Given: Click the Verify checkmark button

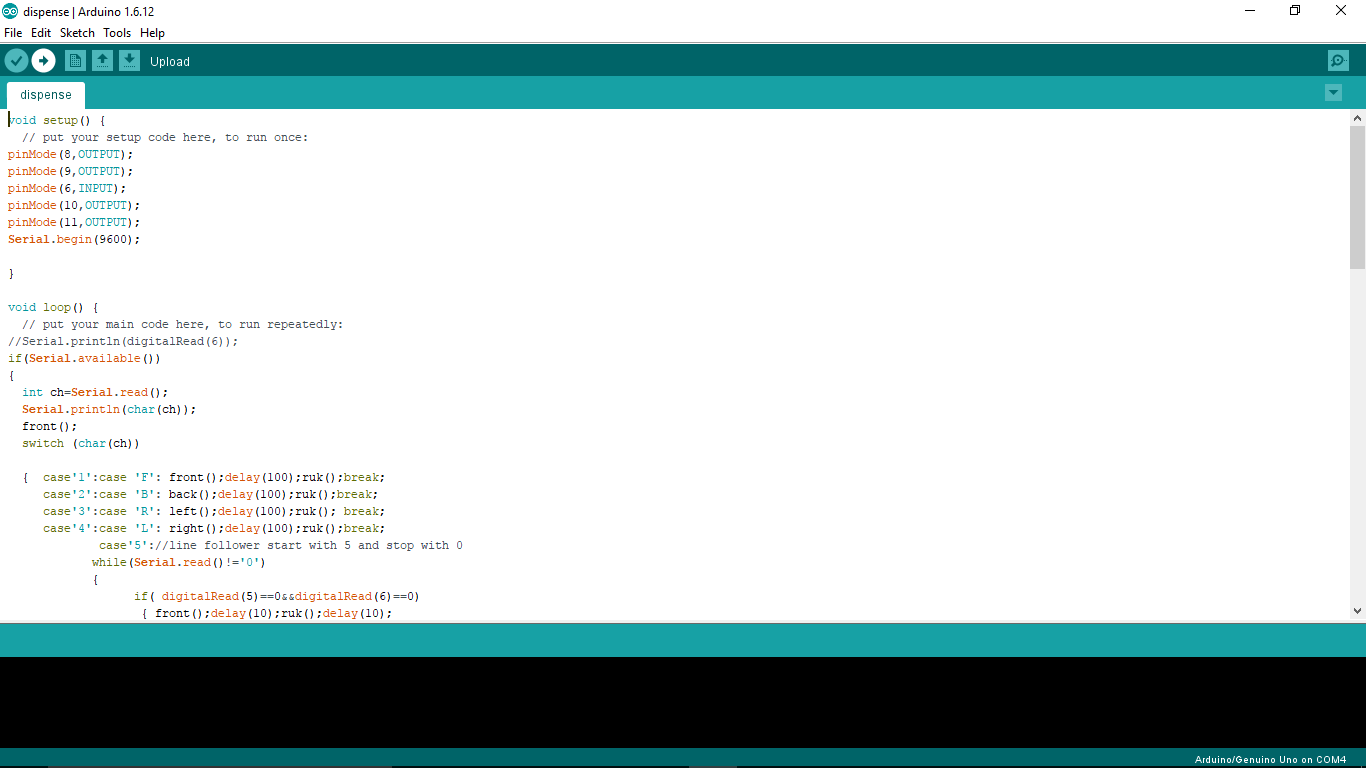Looking at the screenshot, I should pos(16,61).
